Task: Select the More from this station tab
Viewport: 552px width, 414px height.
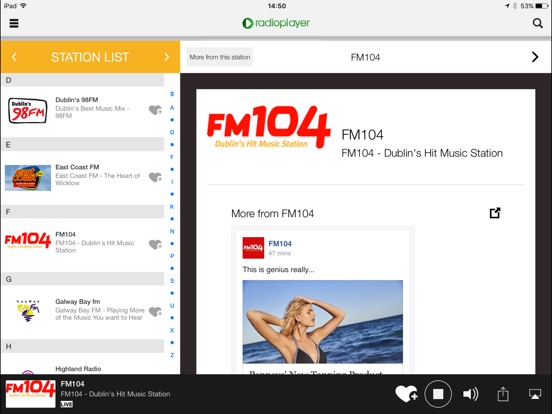Action: [x=220, y=57]
